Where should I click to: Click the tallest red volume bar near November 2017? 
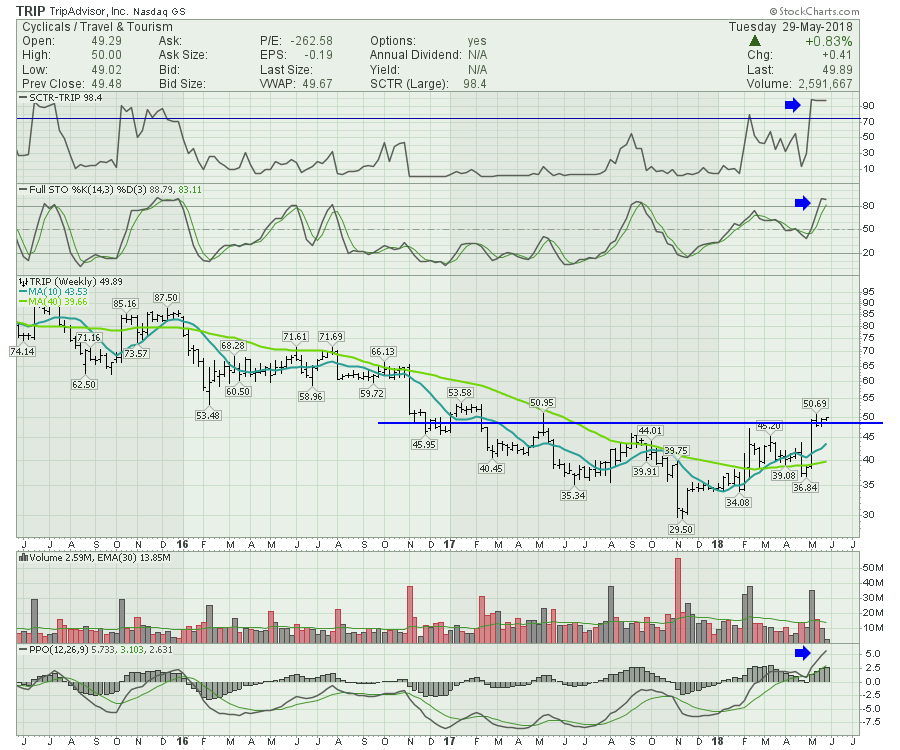pyautogui.click(x=678, y=600)
